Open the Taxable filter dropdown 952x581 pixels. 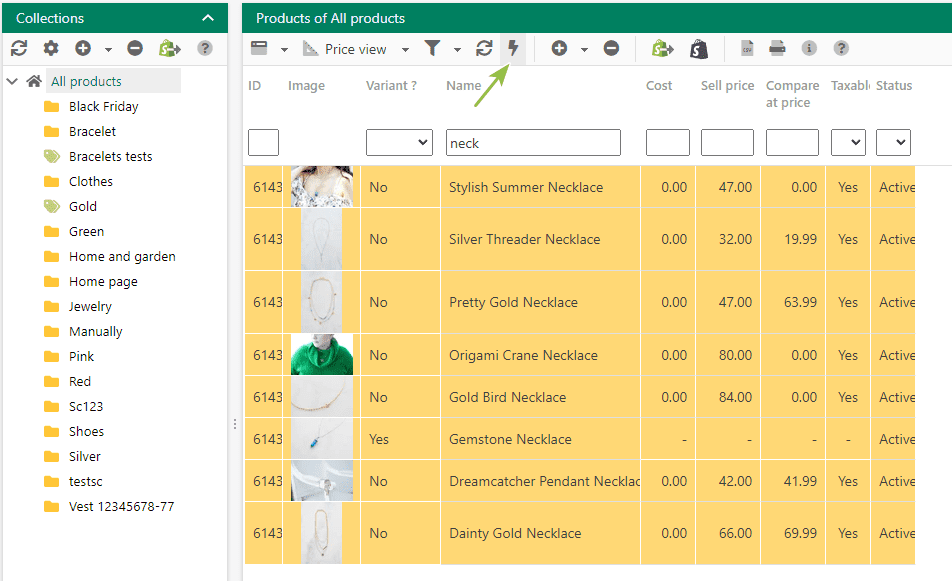[848, 143]
